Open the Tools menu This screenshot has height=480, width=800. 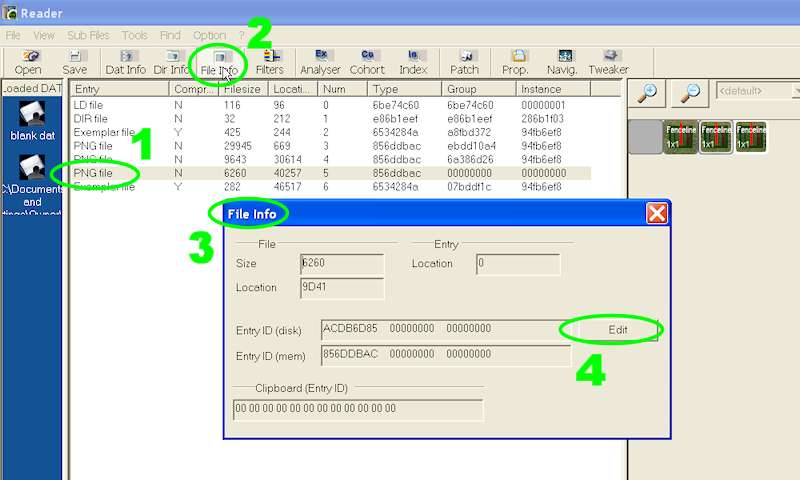click(135, 35)
